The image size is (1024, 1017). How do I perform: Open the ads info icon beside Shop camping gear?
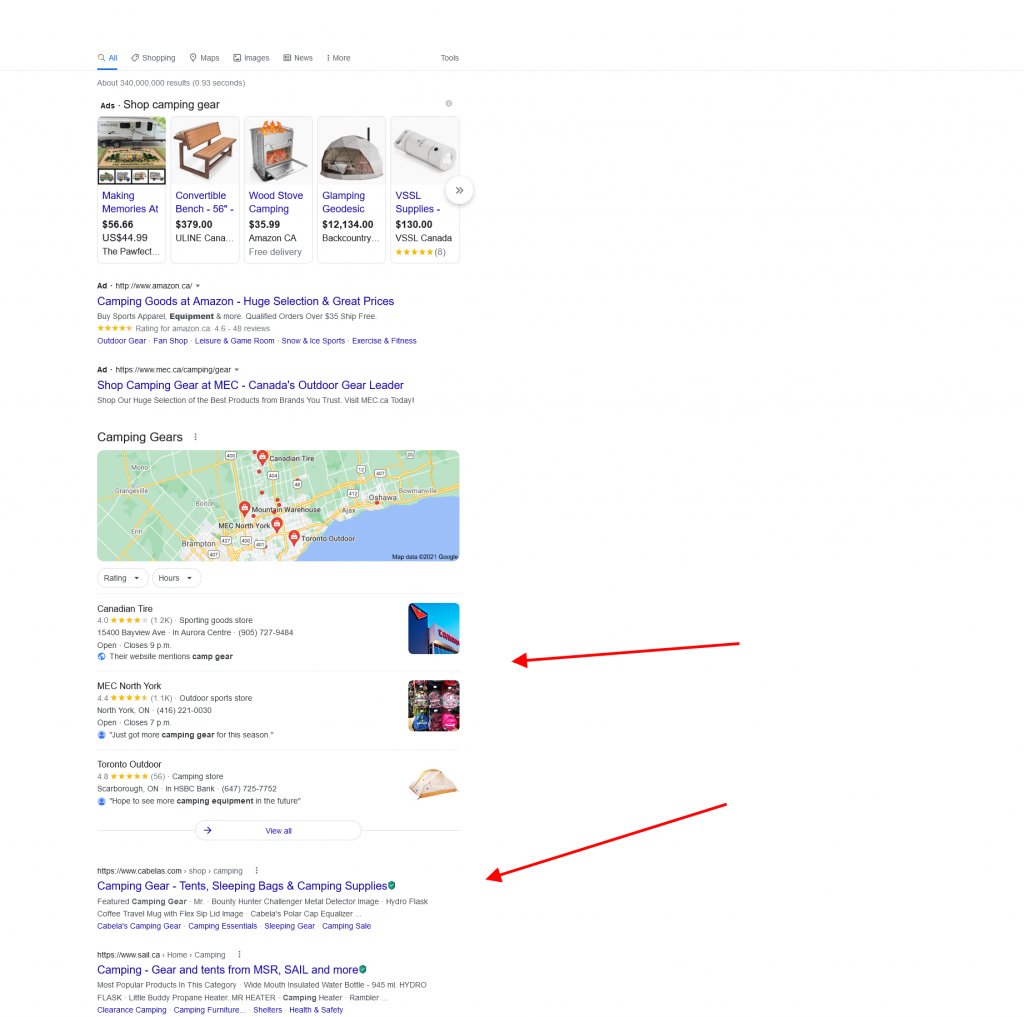pos(449,103)
